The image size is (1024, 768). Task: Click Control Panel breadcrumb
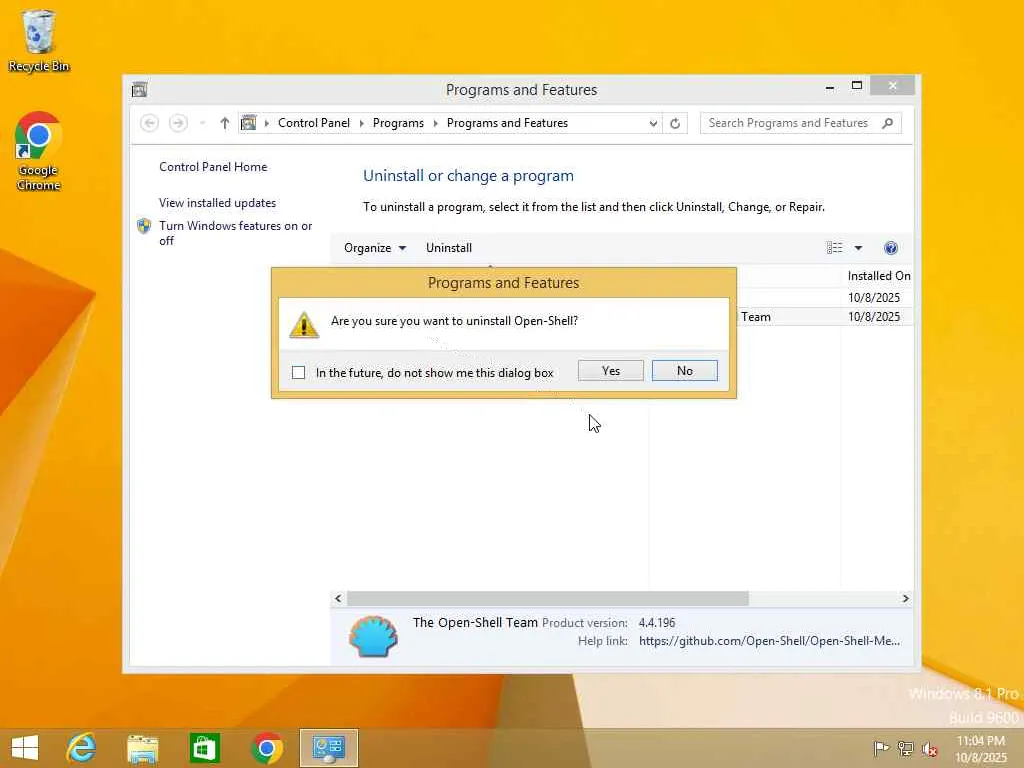313,123
